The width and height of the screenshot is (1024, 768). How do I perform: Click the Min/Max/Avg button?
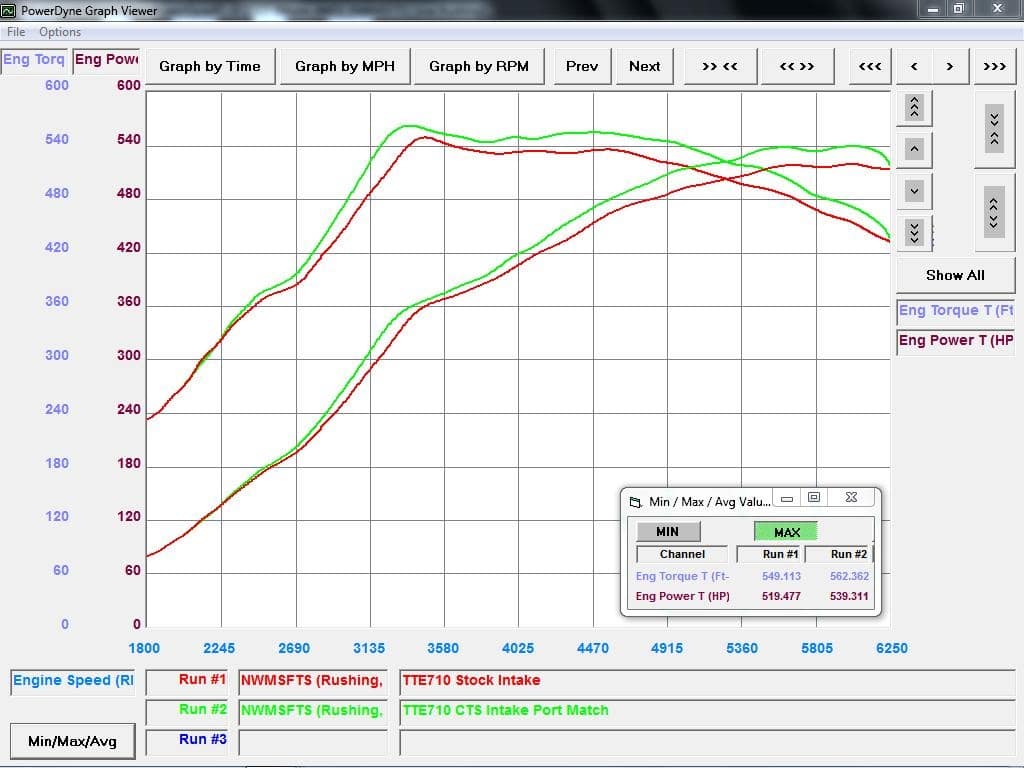pyautogui.click(x=71, y=741)
